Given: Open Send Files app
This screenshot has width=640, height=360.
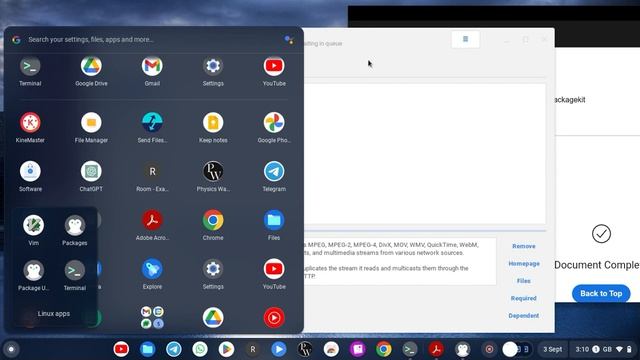Looking at the screenshot, I should (x=152, y=122).
